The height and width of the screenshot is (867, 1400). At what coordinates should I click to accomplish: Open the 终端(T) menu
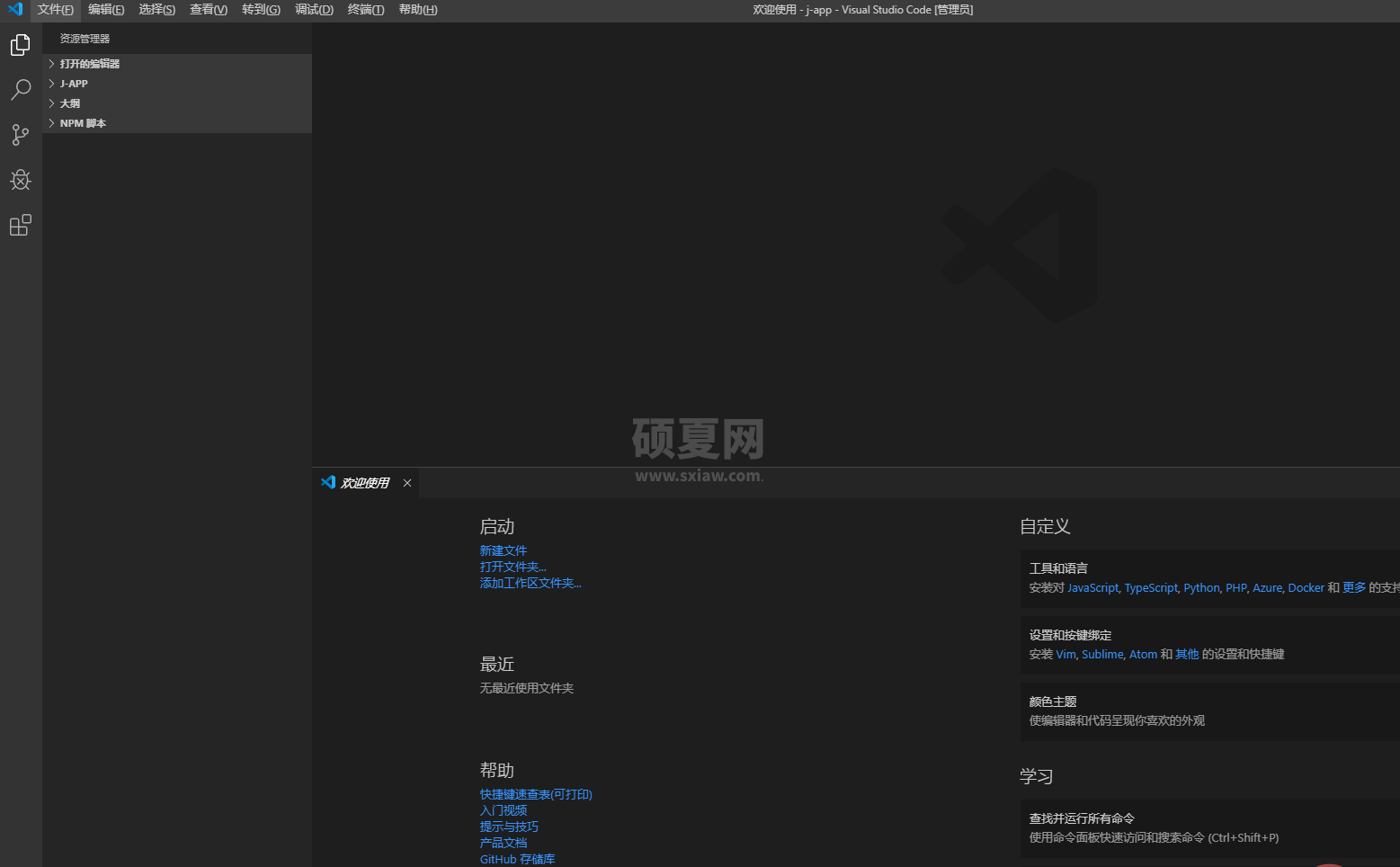pos(366,10)
